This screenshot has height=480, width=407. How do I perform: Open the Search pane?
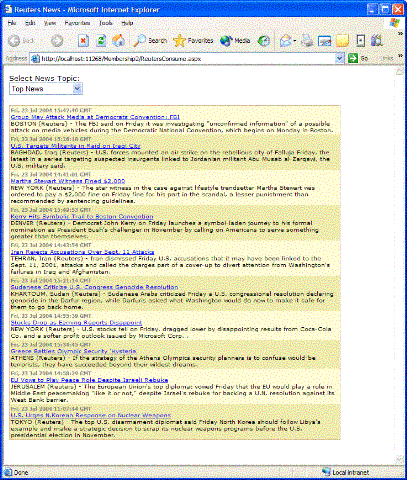pyautogui.click(x=150, y=41)
